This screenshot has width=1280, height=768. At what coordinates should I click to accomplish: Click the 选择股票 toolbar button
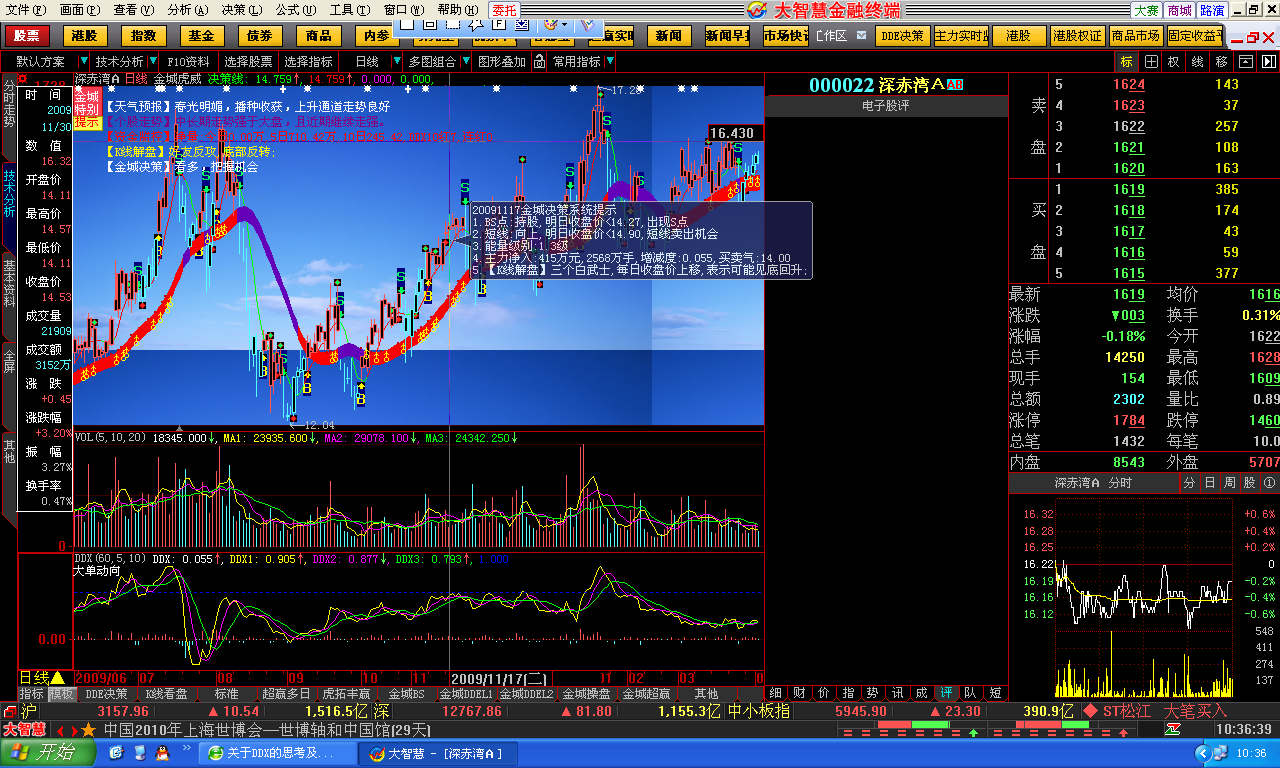[248, 62]
